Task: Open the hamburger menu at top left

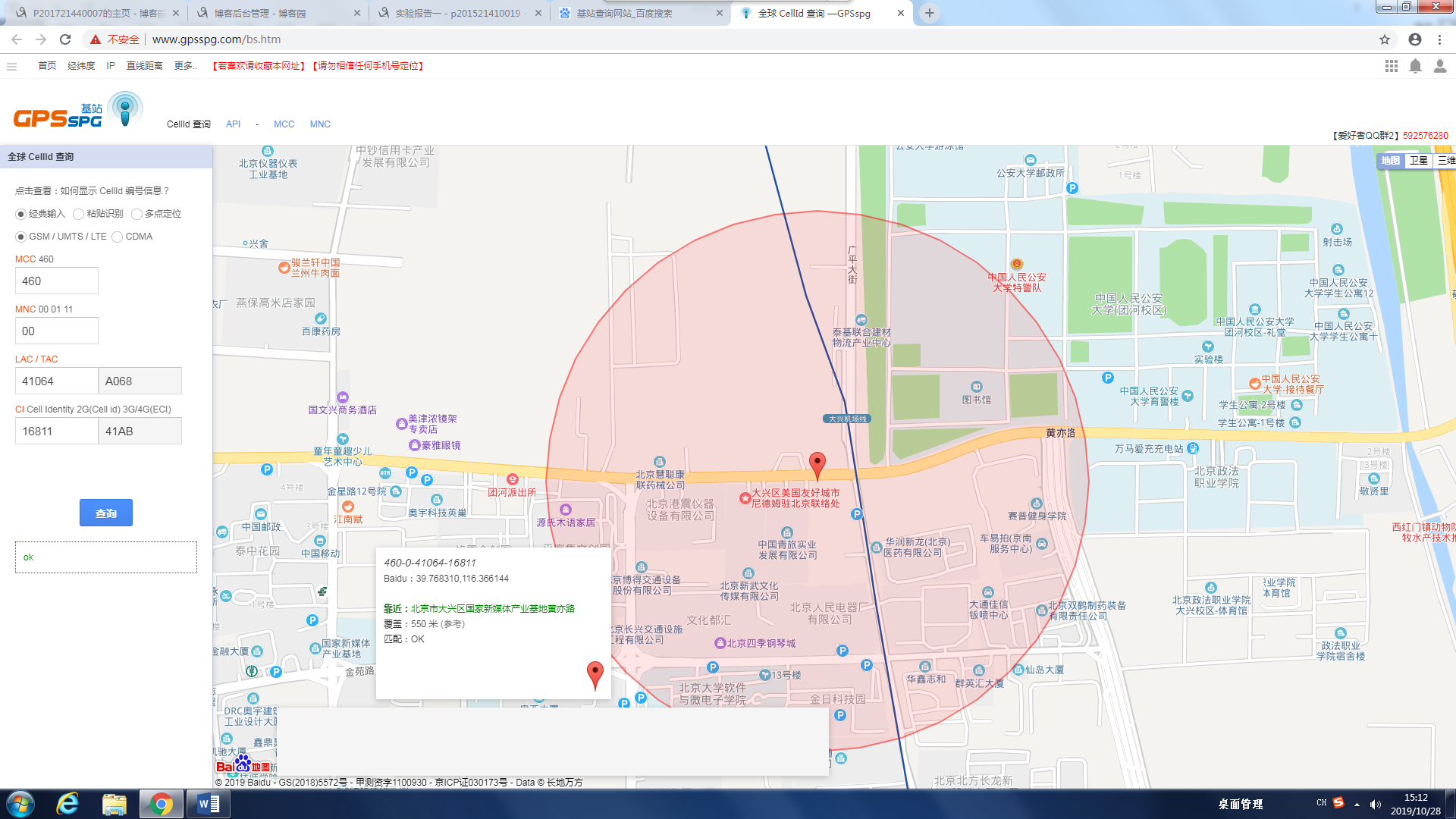Action: coord(11,66)
